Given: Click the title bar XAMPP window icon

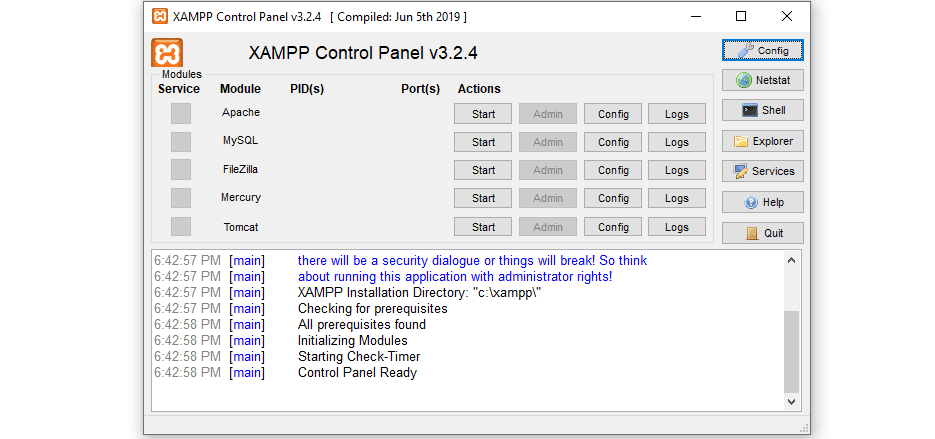Looking at the screenshot, I should pos(160,16).
